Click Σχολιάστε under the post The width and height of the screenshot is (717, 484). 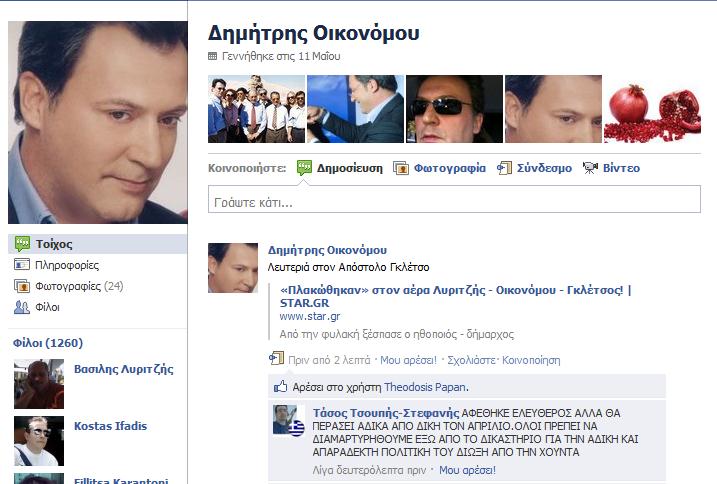[471, 360]
